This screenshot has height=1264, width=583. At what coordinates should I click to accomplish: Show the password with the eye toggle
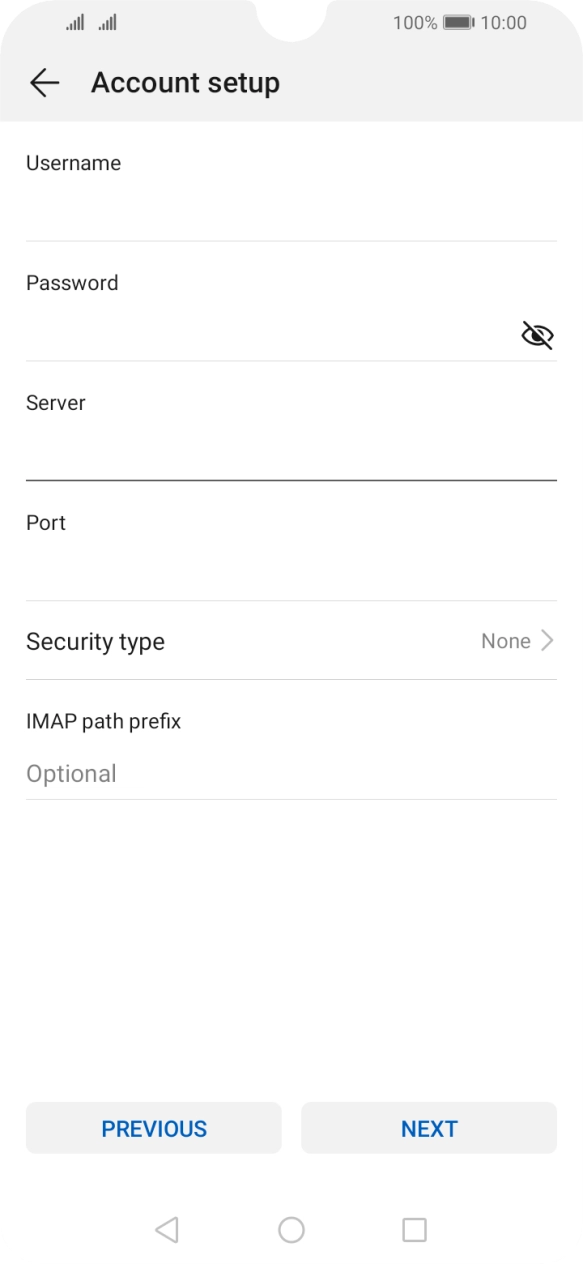[537, 335]
